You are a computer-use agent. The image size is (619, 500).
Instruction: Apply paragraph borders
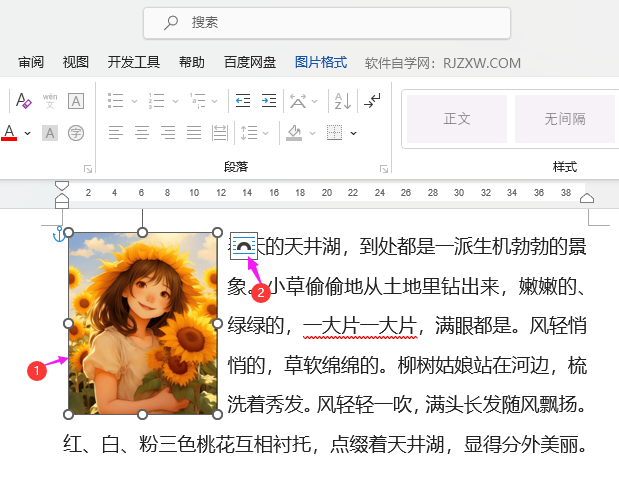click(x=334, y=133)
